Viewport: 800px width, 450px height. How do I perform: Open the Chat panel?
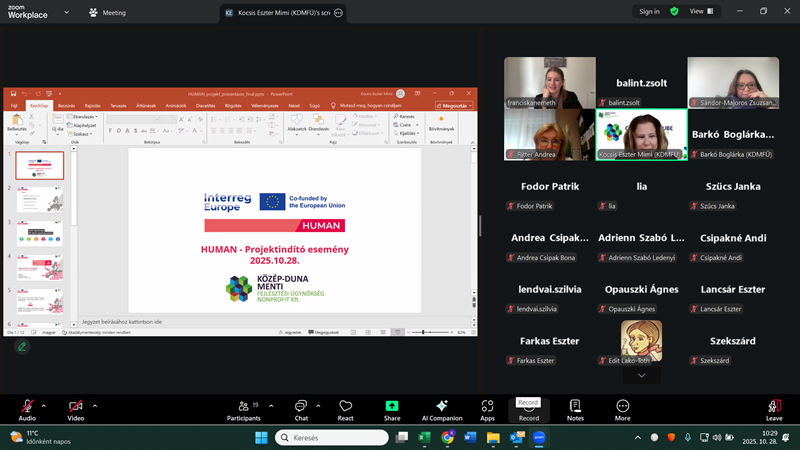(x=301, y=406)
